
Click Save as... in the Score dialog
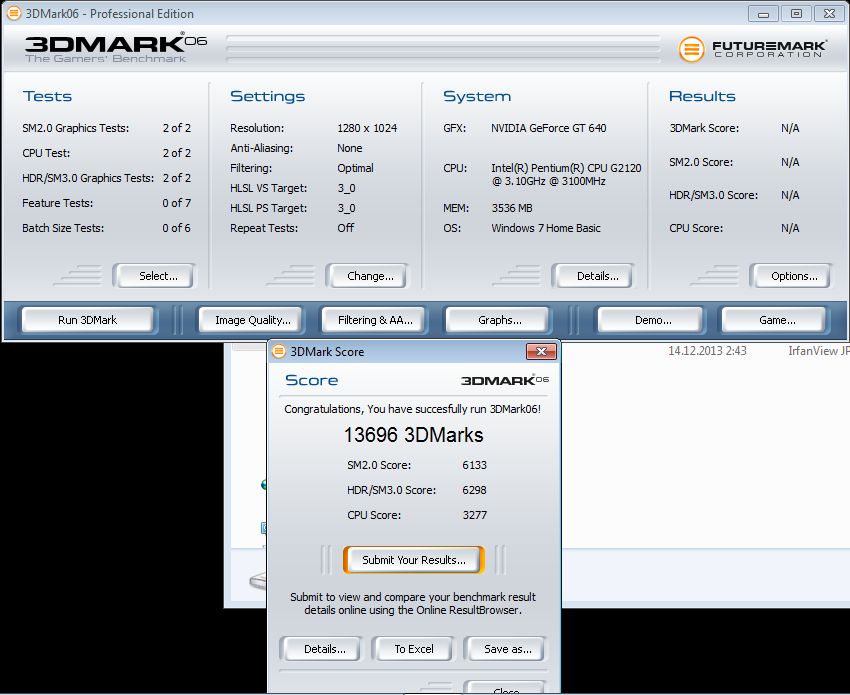pos(507,649)
